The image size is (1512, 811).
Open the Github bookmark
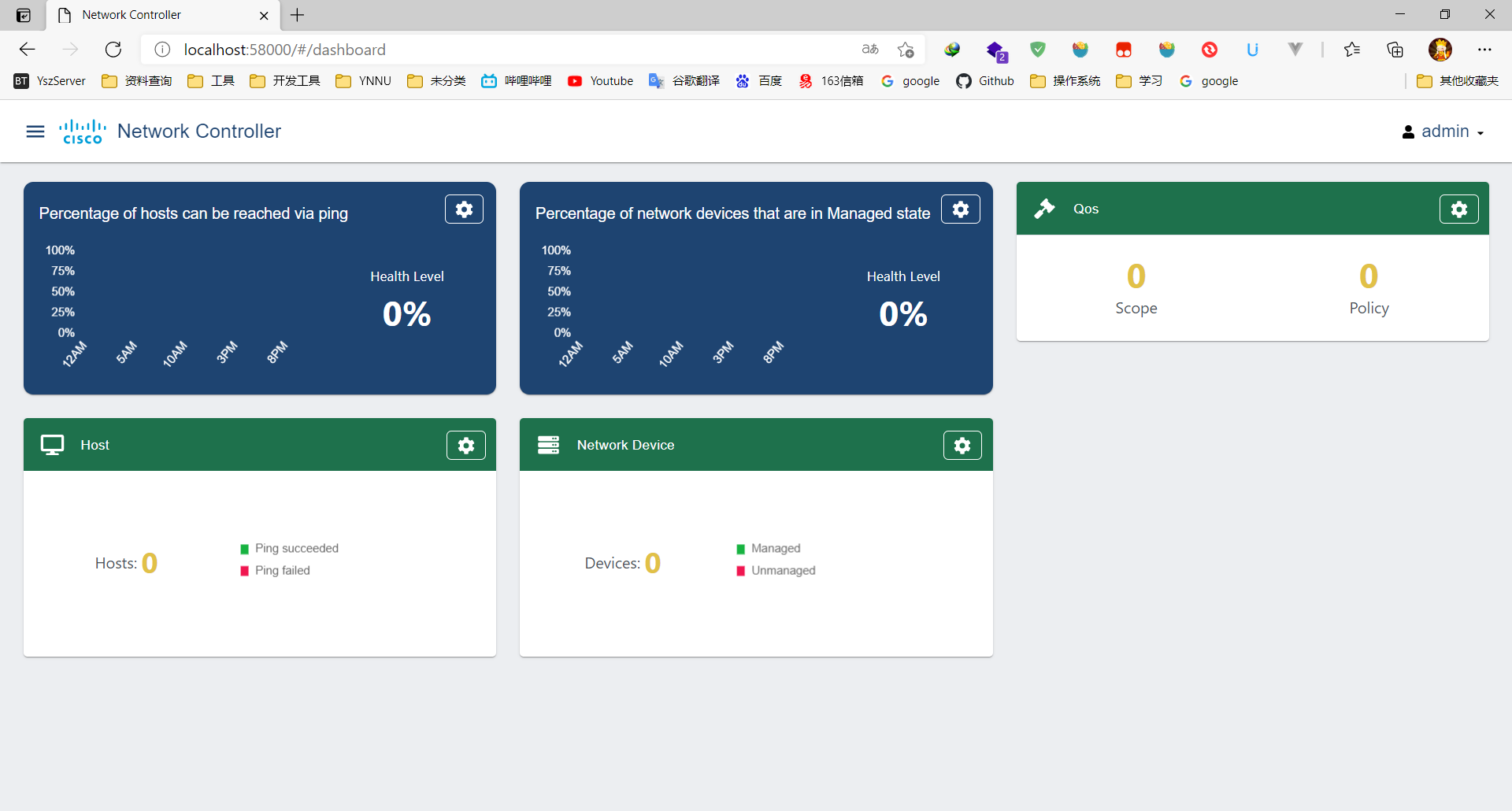[x=984, y=81]
